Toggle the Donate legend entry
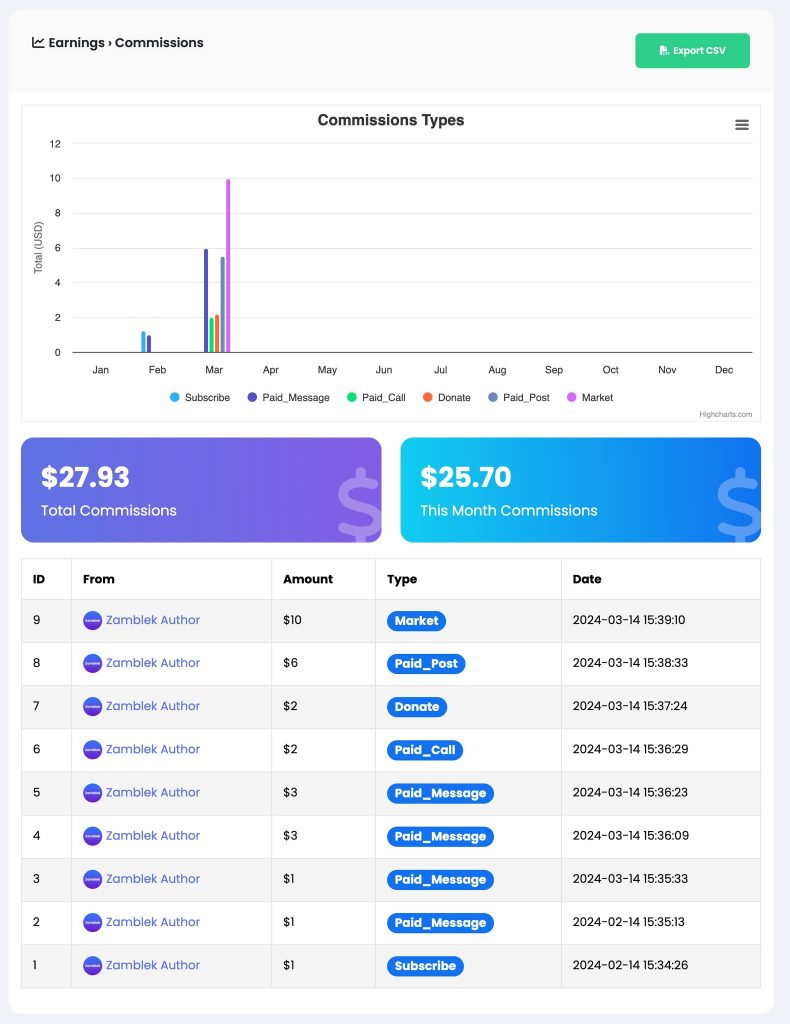This screenshot has width=790, height=1024. (x=447, y=397)
